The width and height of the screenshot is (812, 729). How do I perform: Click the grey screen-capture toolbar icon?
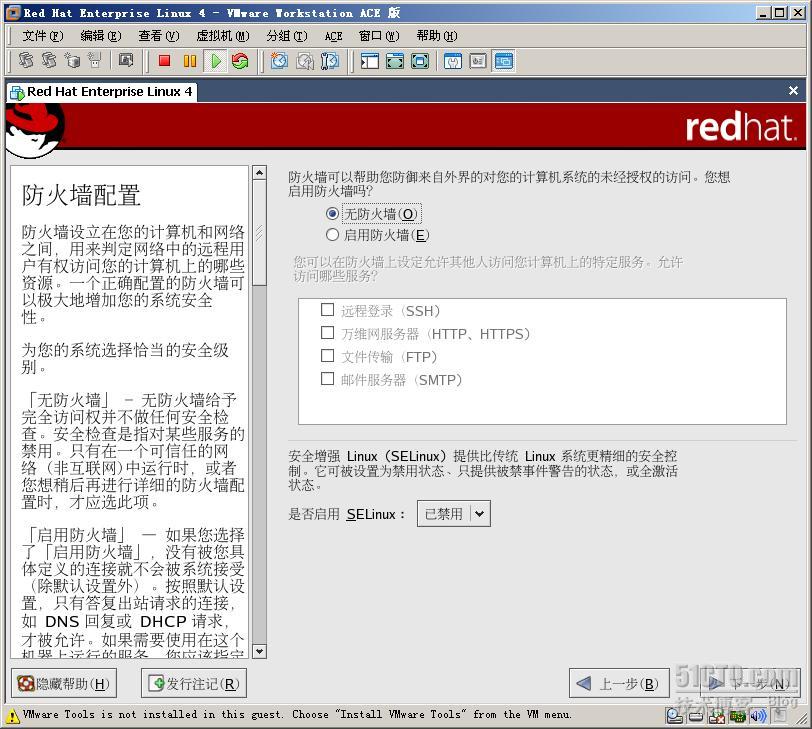coord(126,60)
